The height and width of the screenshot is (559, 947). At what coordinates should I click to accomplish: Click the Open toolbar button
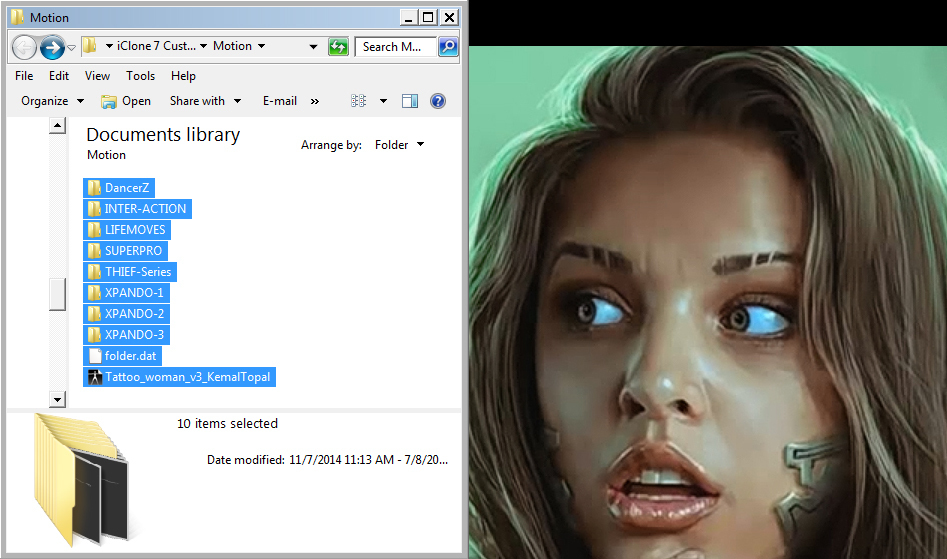tap(126, 101)
